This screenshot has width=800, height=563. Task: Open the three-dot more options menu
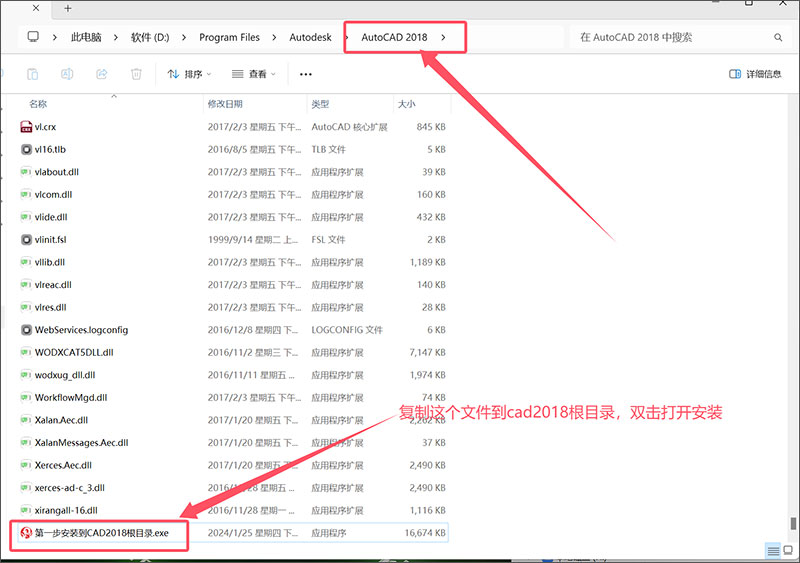[x=306, y=74]
